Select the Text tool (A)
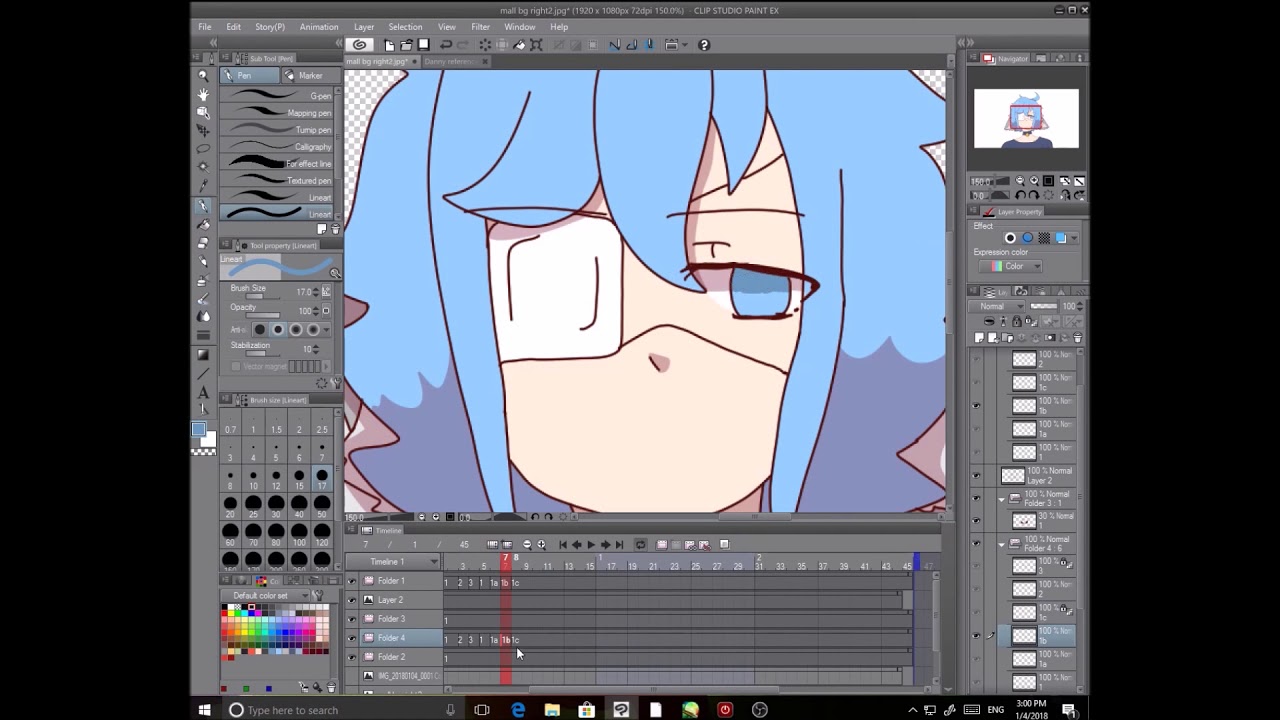 pos(203,392)
